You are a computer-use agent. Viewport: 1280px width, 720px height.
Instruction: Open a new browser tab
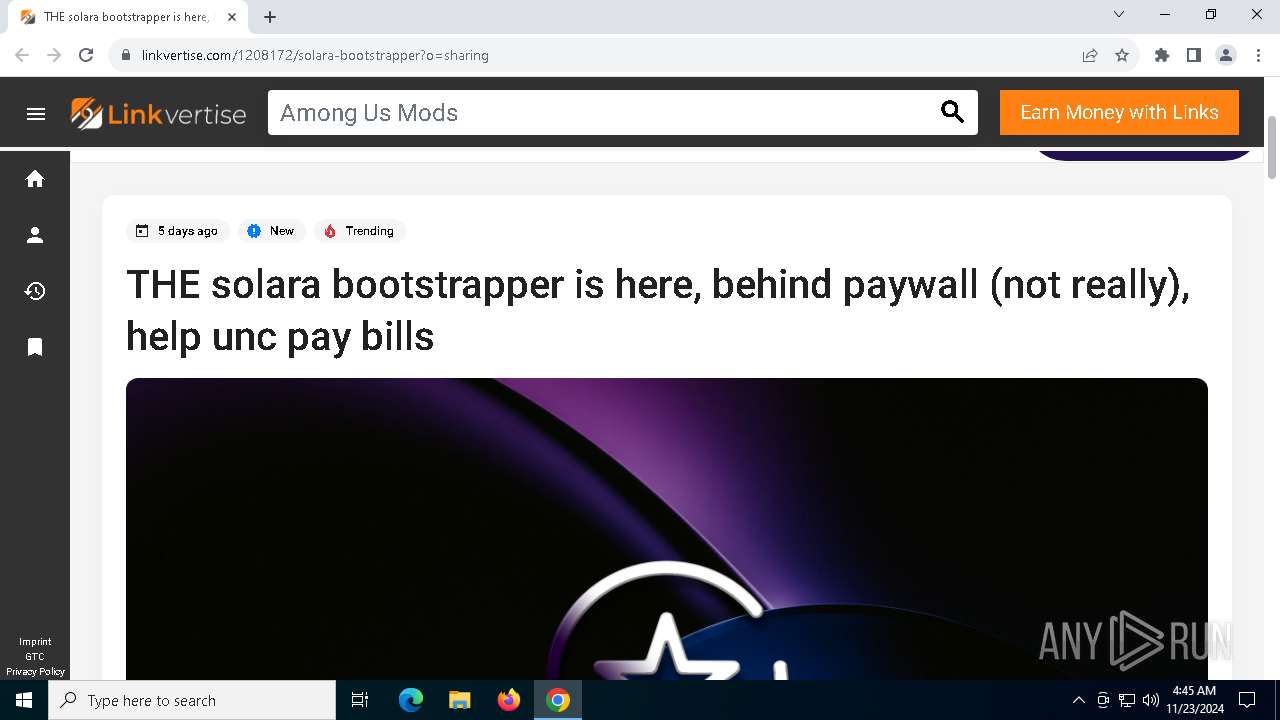[x=270, y=17]
